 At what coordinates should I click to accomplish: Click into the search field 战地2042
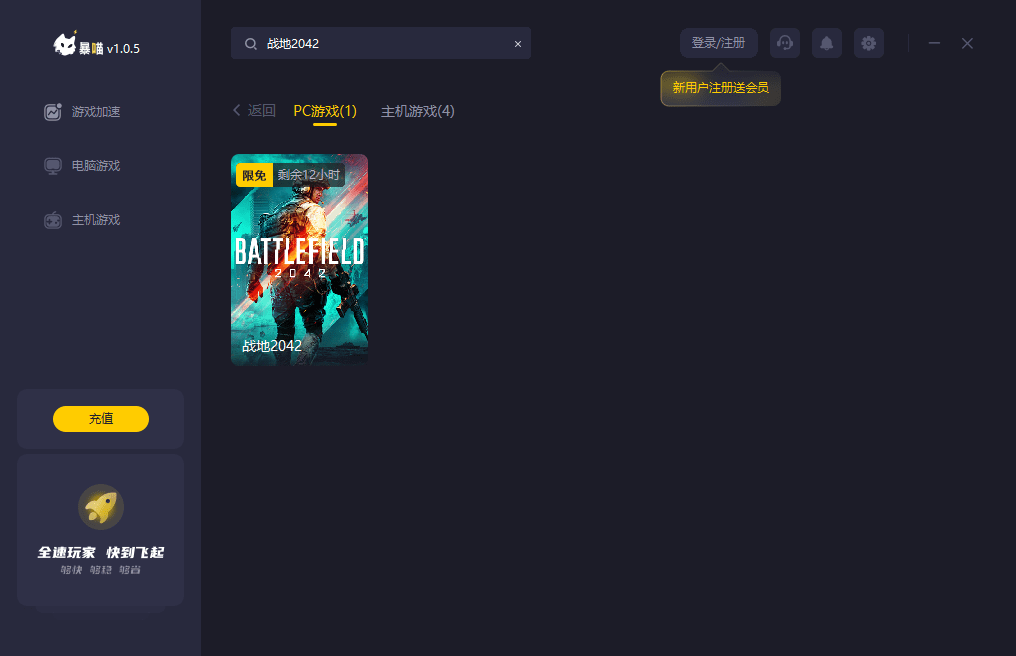coord(381,43)
